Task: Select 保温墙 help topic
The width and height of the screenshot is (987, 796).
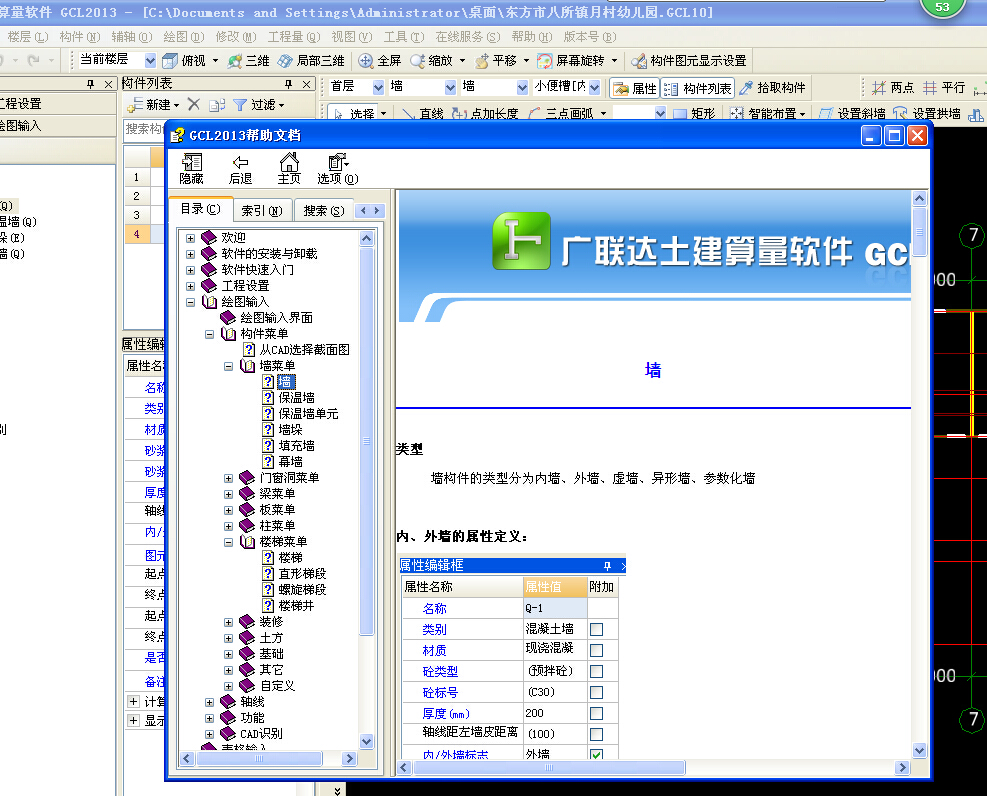Action: click(296, 398)
